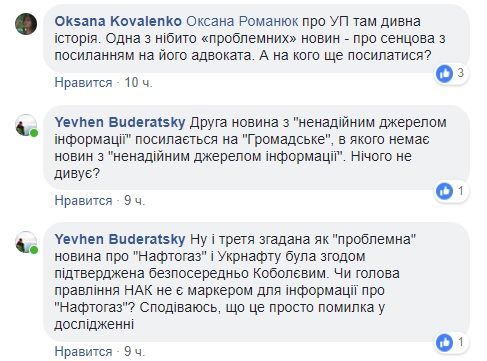Open Yevhen Buderatsky's avatar on third comment

[x=26, y=242]
